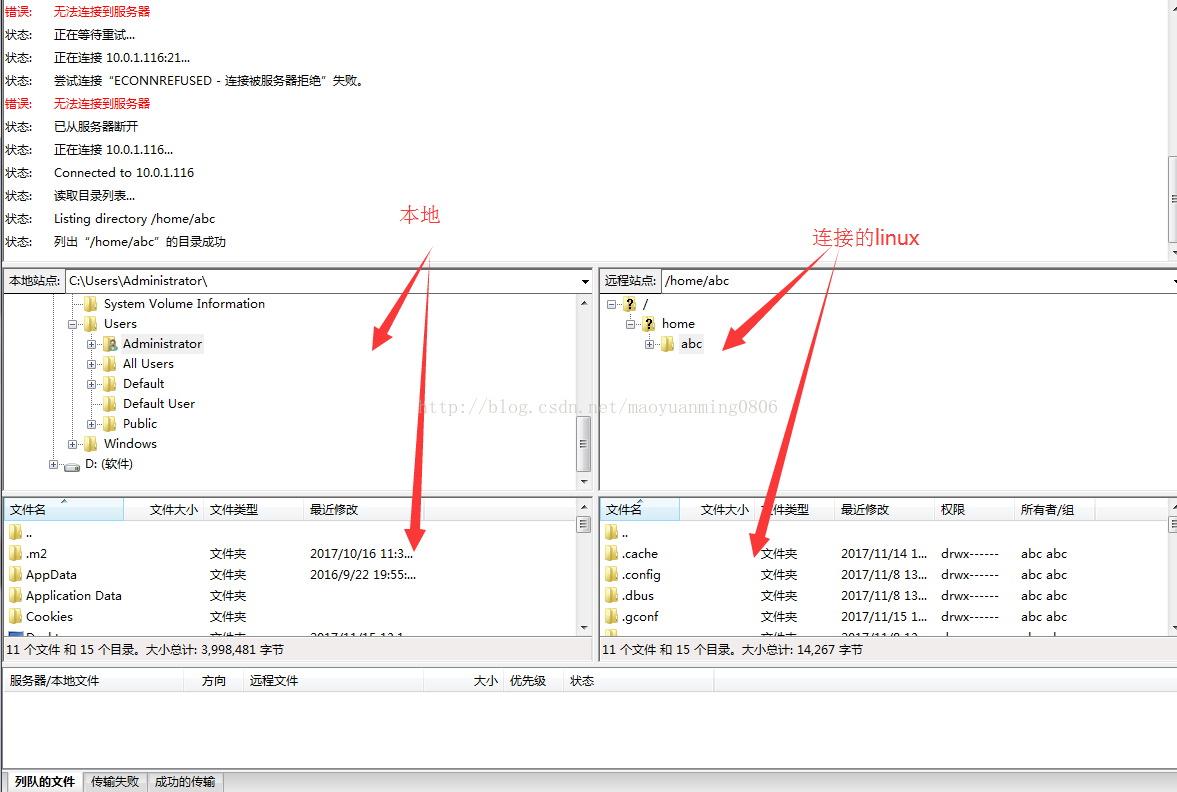Open the local site path dropdown
1177x792 pixels.
pos(585,282)
